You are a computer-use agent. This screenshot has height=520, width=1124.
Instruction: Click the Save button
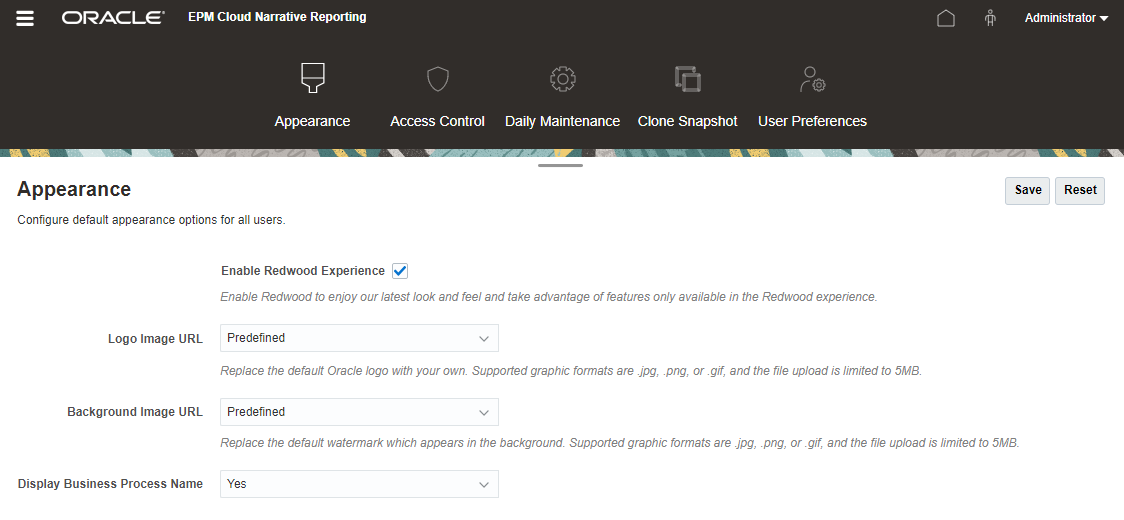coord(1027,190)
